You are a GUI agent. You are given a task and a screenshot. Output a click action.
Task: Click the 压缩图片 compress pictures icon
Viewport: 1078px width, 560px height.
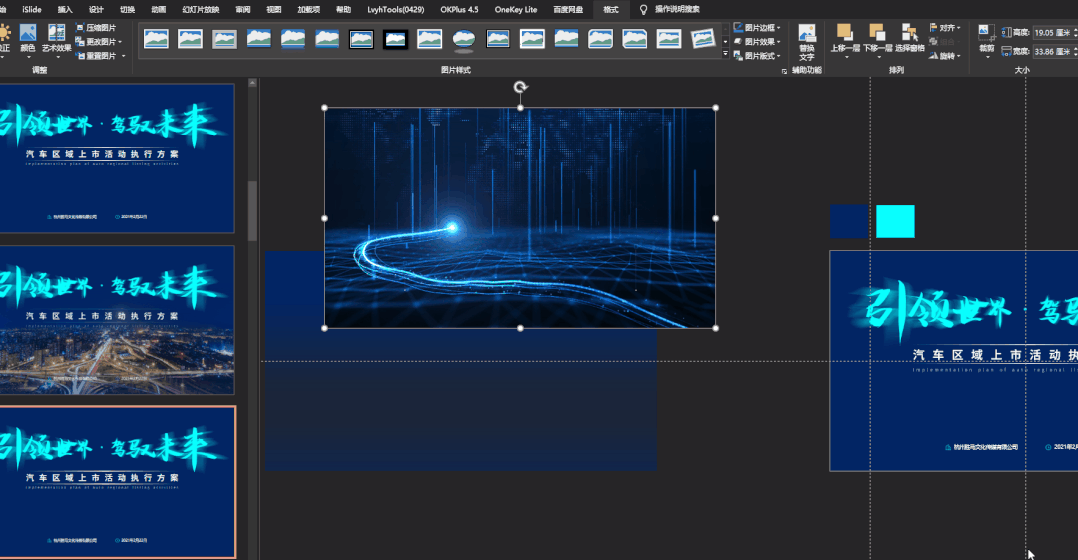79,28
